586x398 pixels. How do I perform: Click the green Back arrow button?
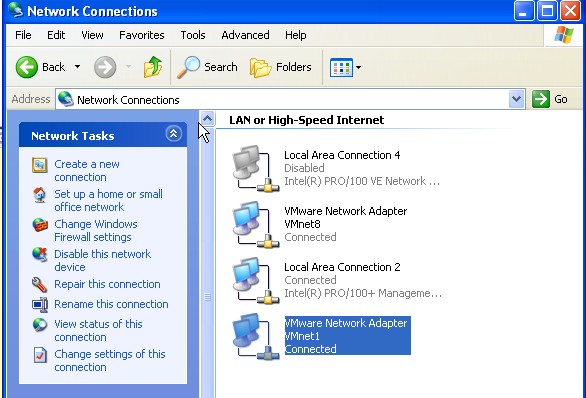[27, 67]
